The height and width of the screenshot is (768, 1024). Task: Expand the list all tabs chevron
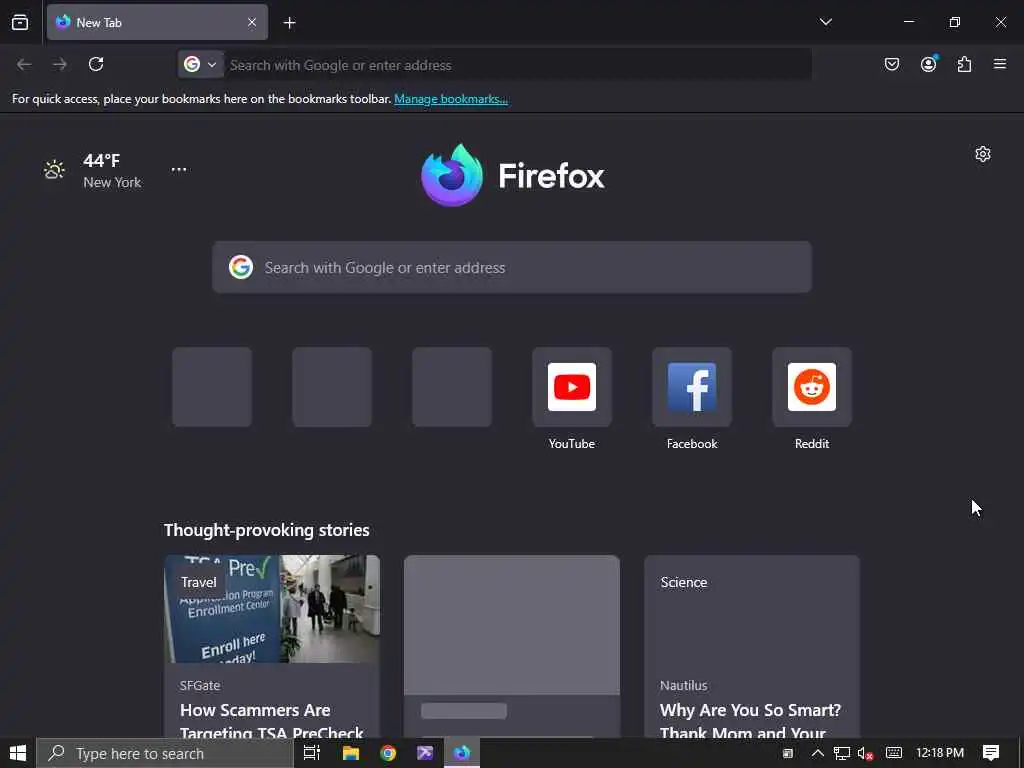coord(825,22)
